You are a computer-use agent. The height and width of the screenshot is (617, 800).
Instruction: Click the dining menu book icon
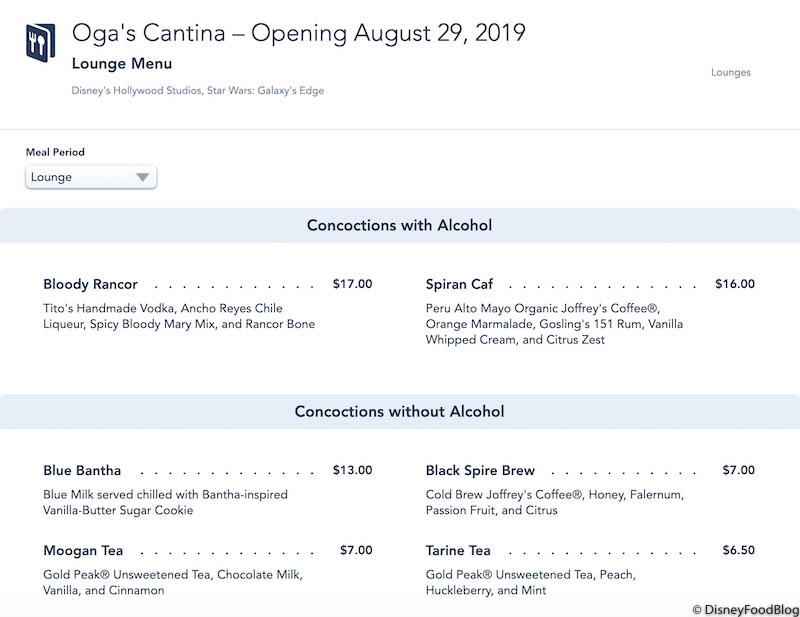(41, 42)
